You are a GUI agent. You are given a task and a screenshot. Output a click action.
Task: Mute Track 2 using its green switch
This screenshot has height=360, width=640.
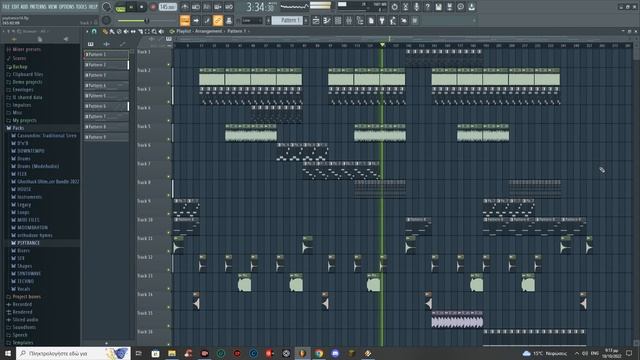click(169, 83)
